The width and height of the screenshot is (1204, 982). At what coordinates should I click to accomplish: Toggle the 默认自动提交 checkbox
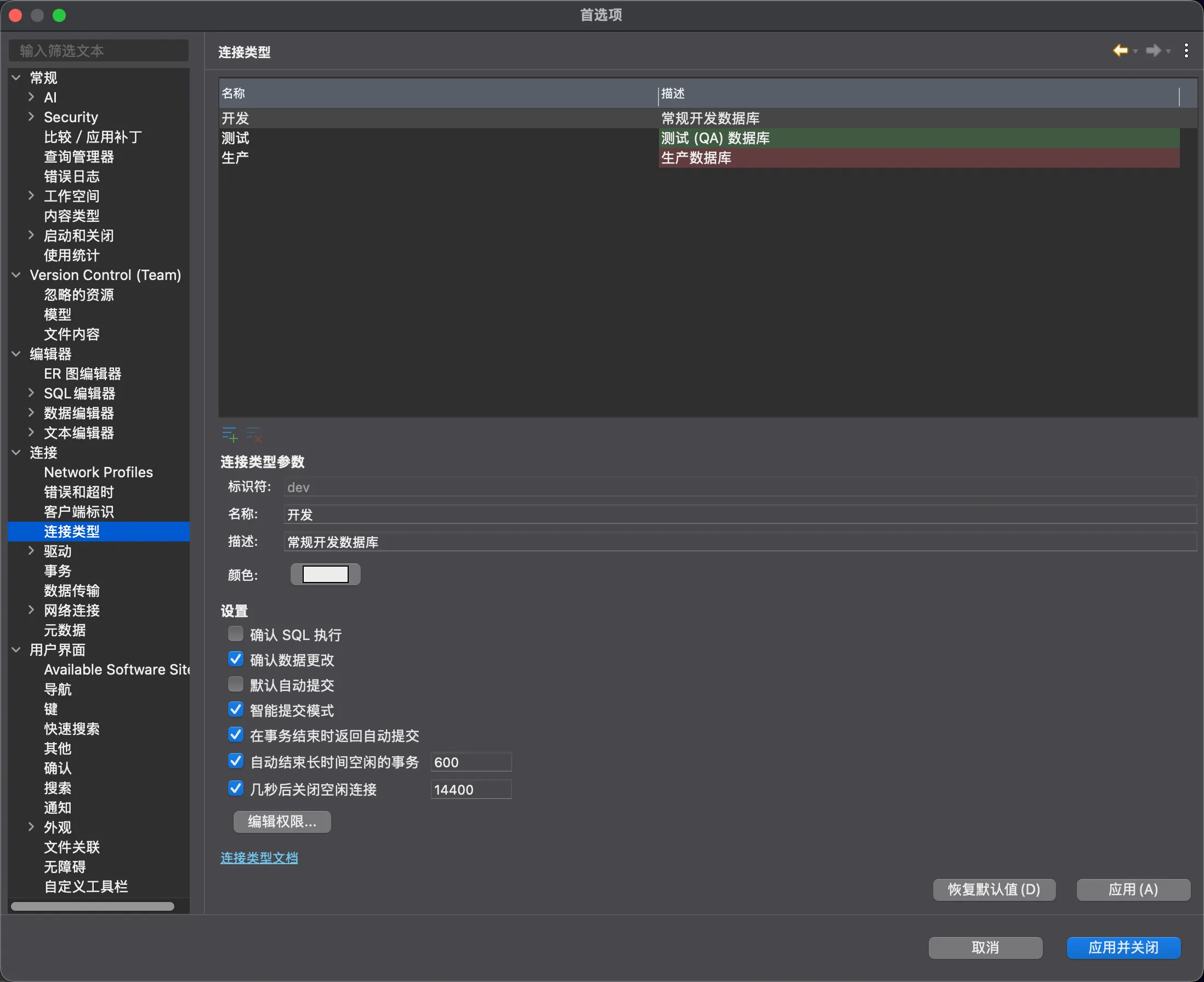[235, 684]
